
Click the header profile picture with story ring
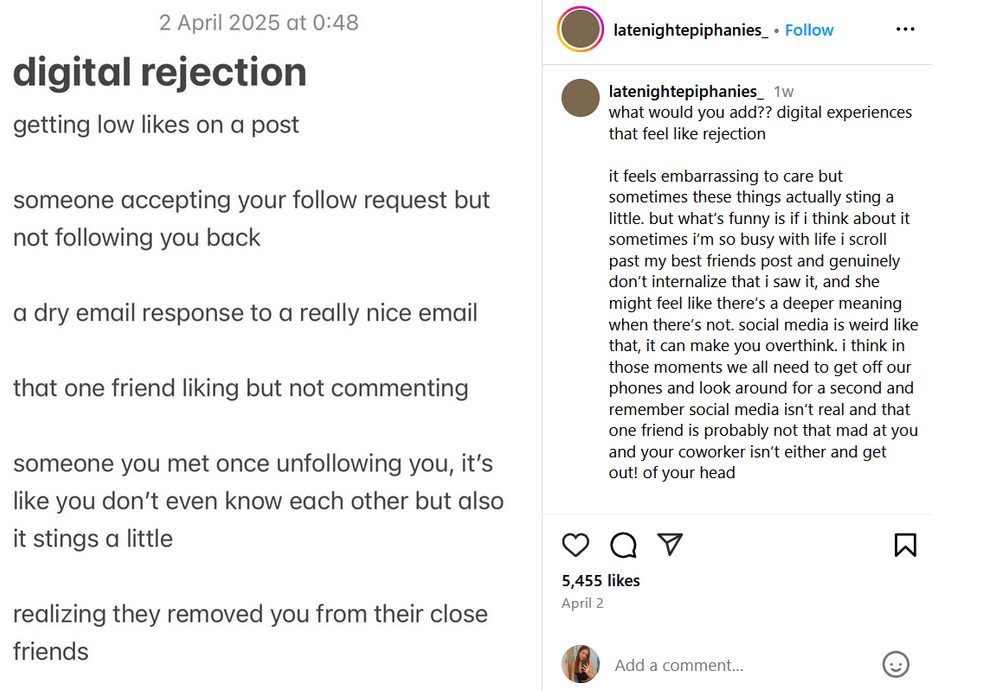[581, 30]
